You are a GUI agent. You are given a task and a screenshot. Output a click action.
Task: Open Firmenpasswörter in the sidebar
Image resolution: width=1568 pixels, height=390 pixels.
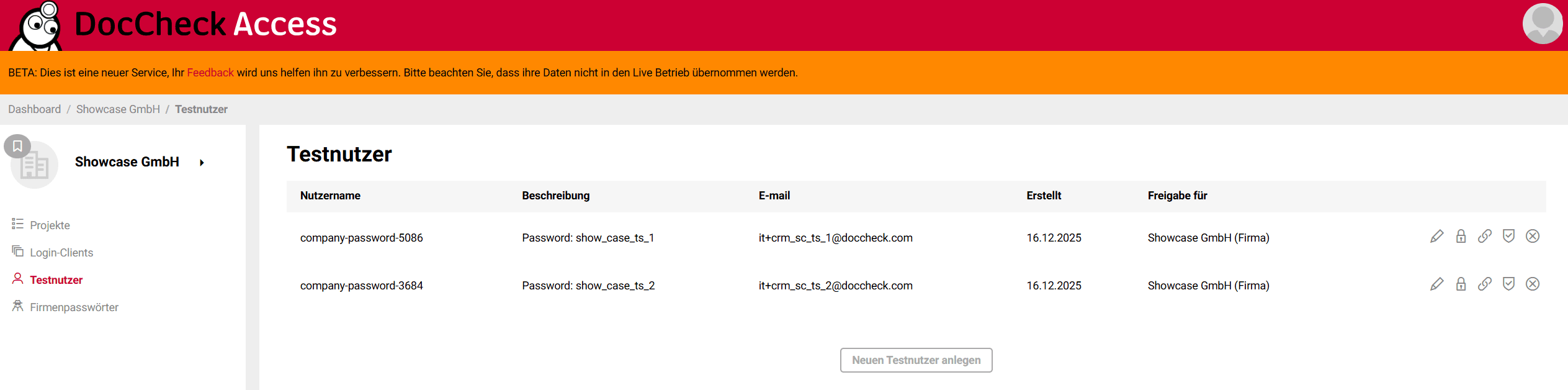pos(74,307)
